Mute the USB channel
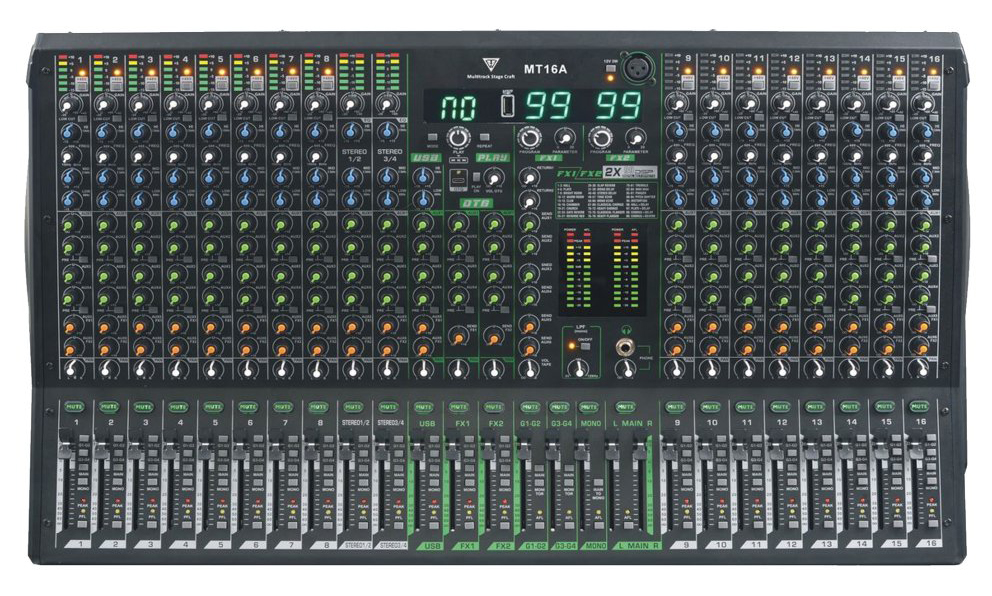This screenshot has height=596, width=992. tap(424, 407)
